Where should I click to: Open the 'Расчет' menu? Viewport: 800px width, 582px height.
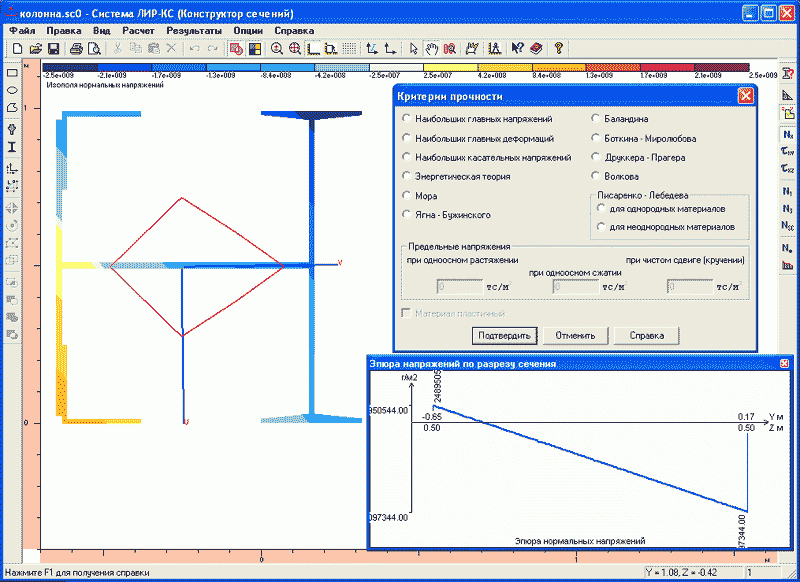click(138, 30)
